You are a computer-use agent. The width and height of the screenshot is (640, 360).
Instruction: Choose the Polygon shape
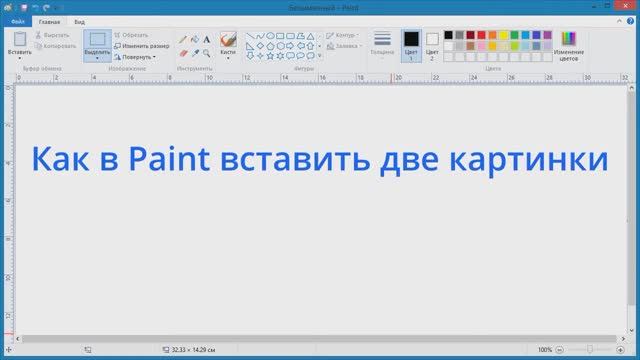click(x=300, y=36)
